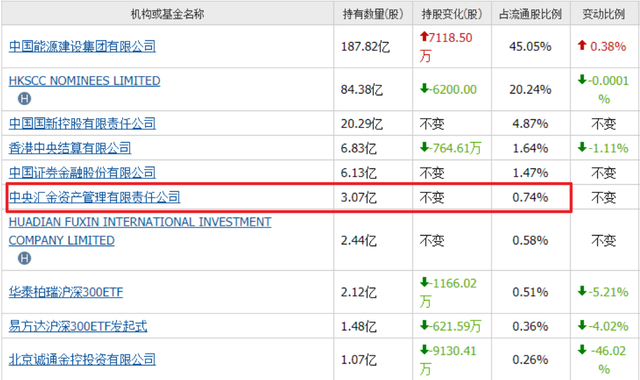The width and height of the screenshot is (640, 380).
Task: Select holding amount 84.38亿
Action: (362, 89)
